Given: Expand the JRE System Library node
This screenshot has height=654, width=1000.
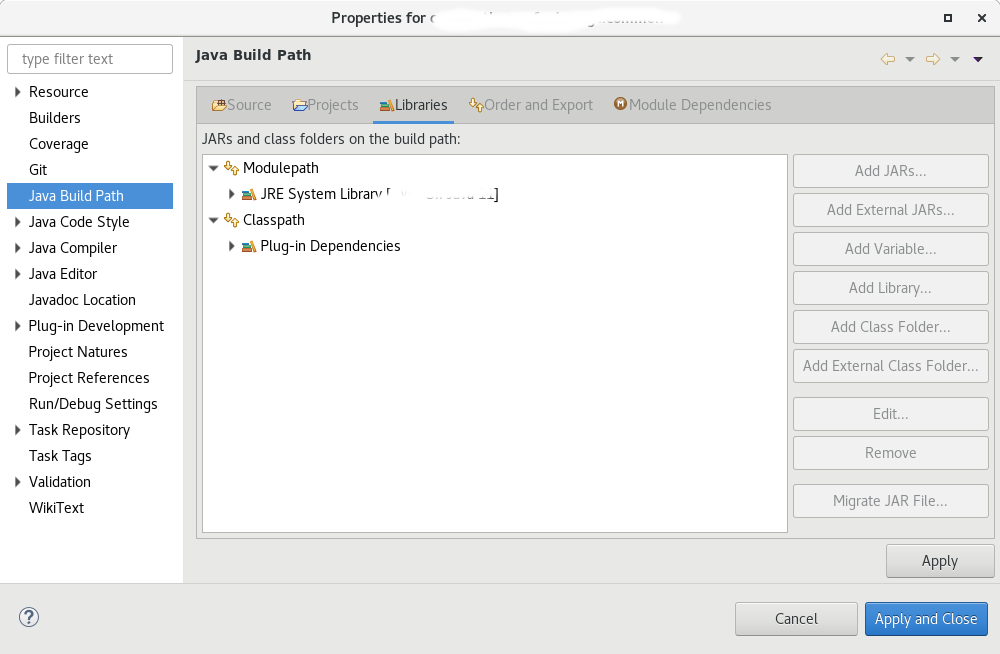Looking at the screenshot, I should (x=232, y=194).
